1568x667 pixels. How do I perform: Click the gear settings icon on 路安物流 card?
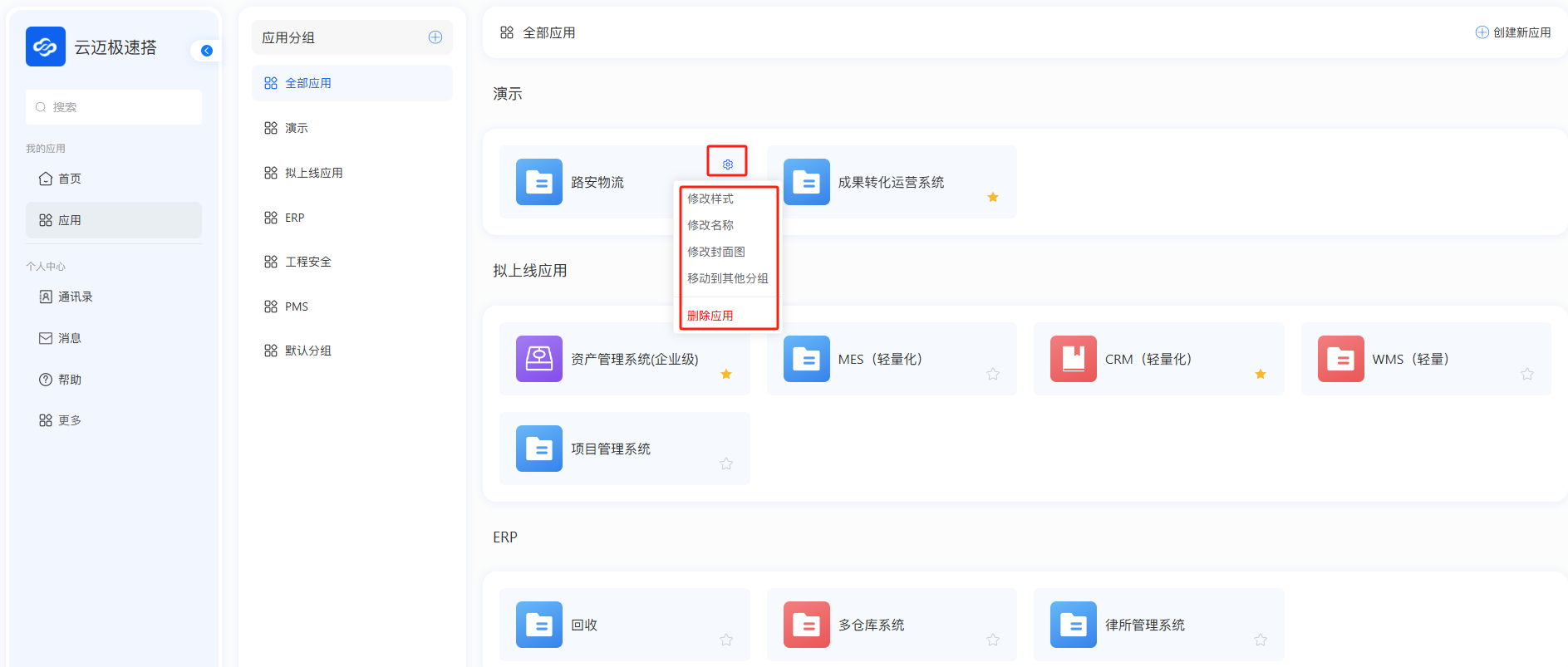click(727, 164)
